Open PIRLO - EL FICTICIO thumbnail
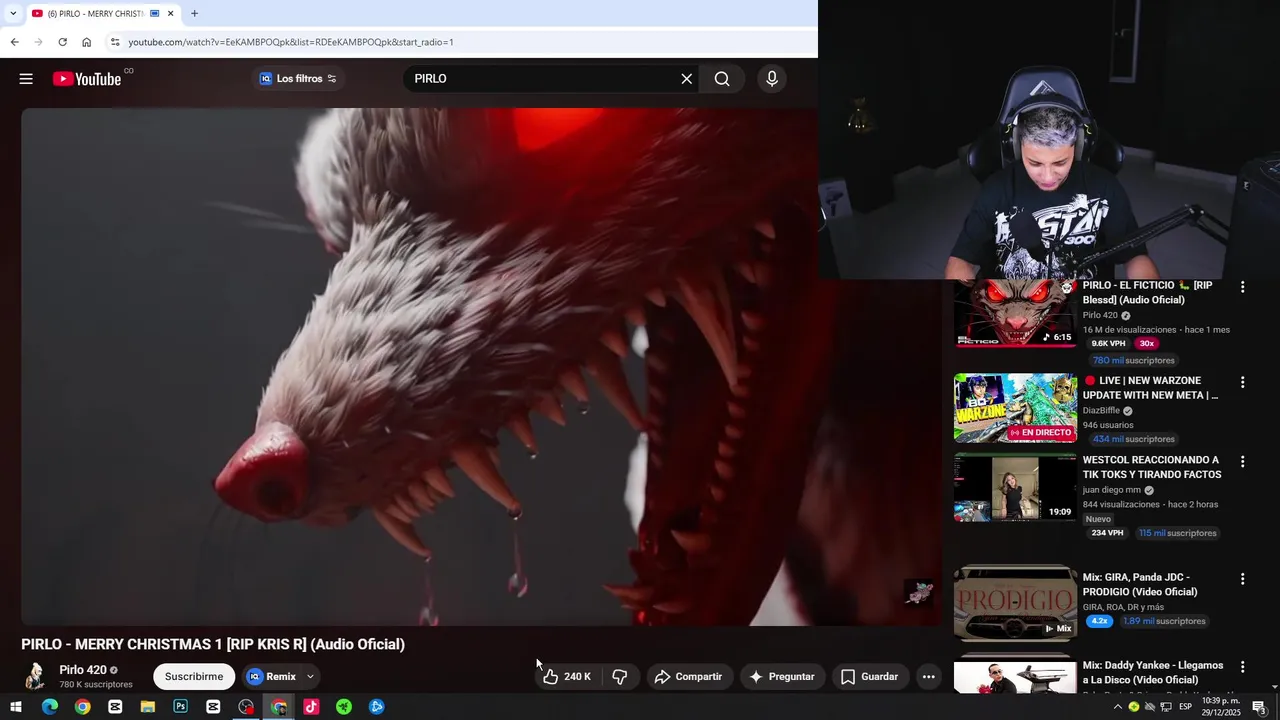The width and height of the screenshot is (1280, 720). point(1015,314)
